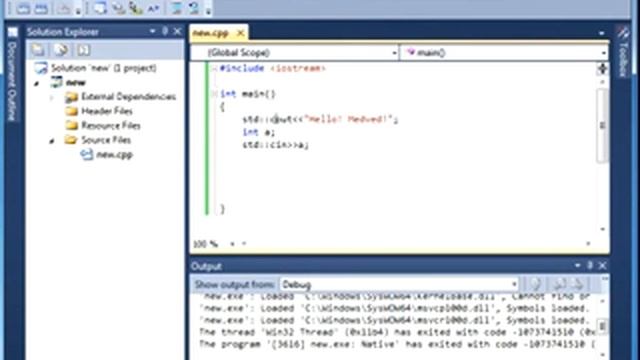Click output line about msvcp100d.dll loaded

[394, 309]
